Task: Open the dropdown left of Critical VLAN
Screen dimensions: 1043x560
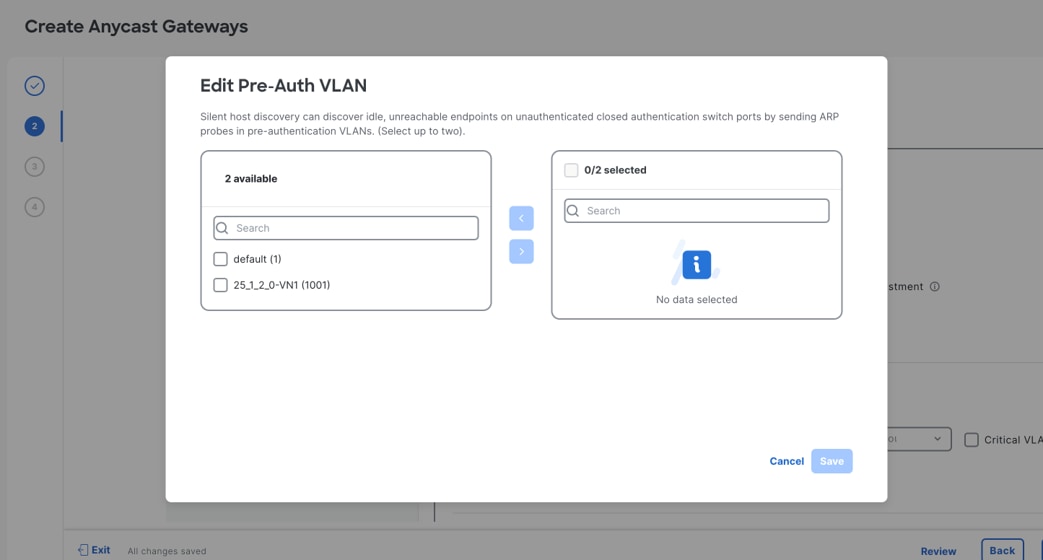Action: 919,439
